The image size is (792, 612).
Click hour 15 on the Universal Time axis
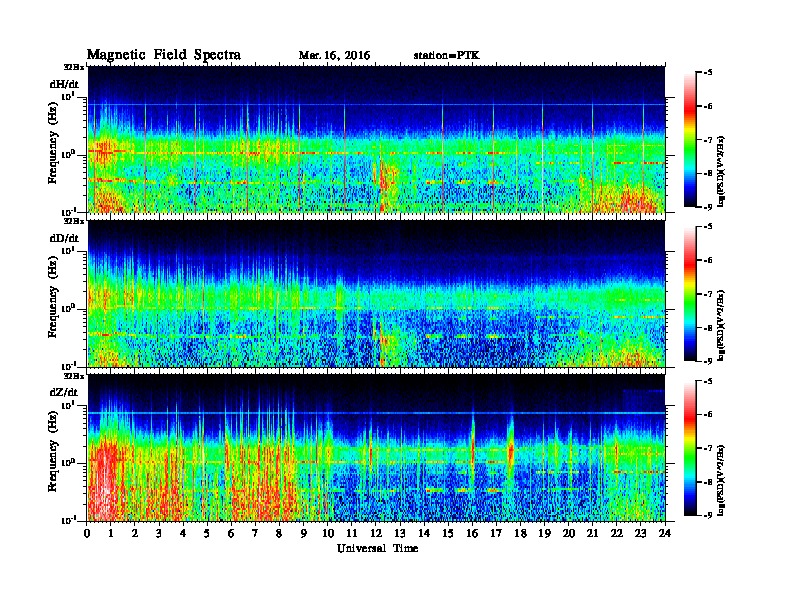448,534
